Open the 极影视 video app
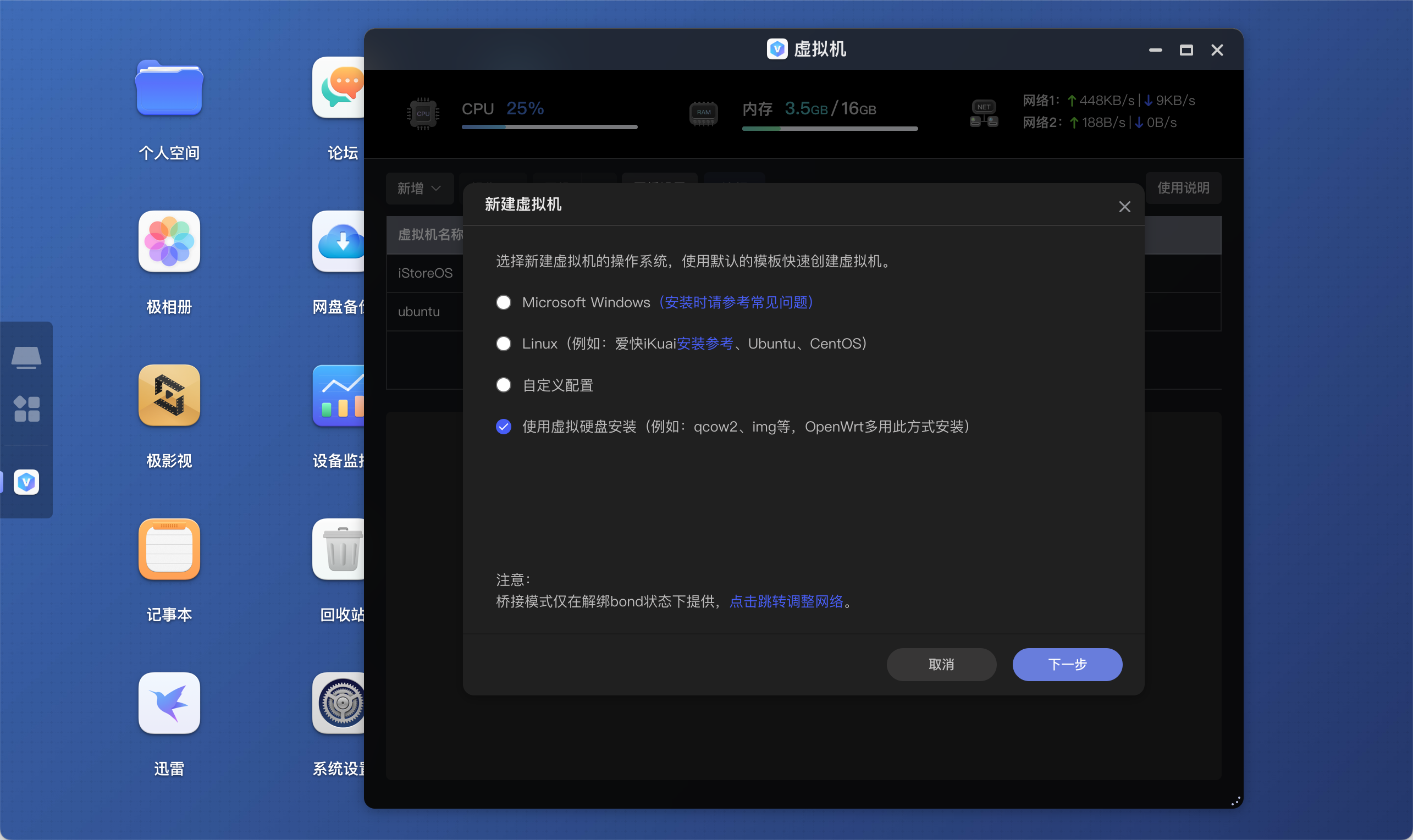The width and height of the screenshot is (1413, 840). pyautogui.click(x=169, y=396)
